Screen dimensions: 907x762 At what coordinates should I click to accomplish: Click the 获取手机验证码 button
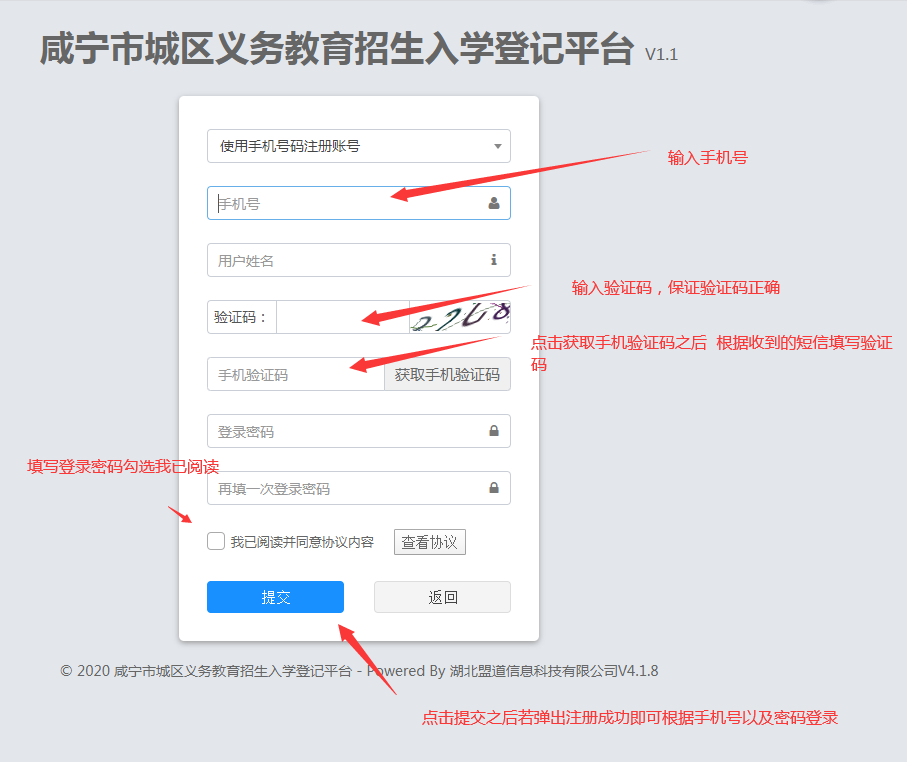point(447,374)
